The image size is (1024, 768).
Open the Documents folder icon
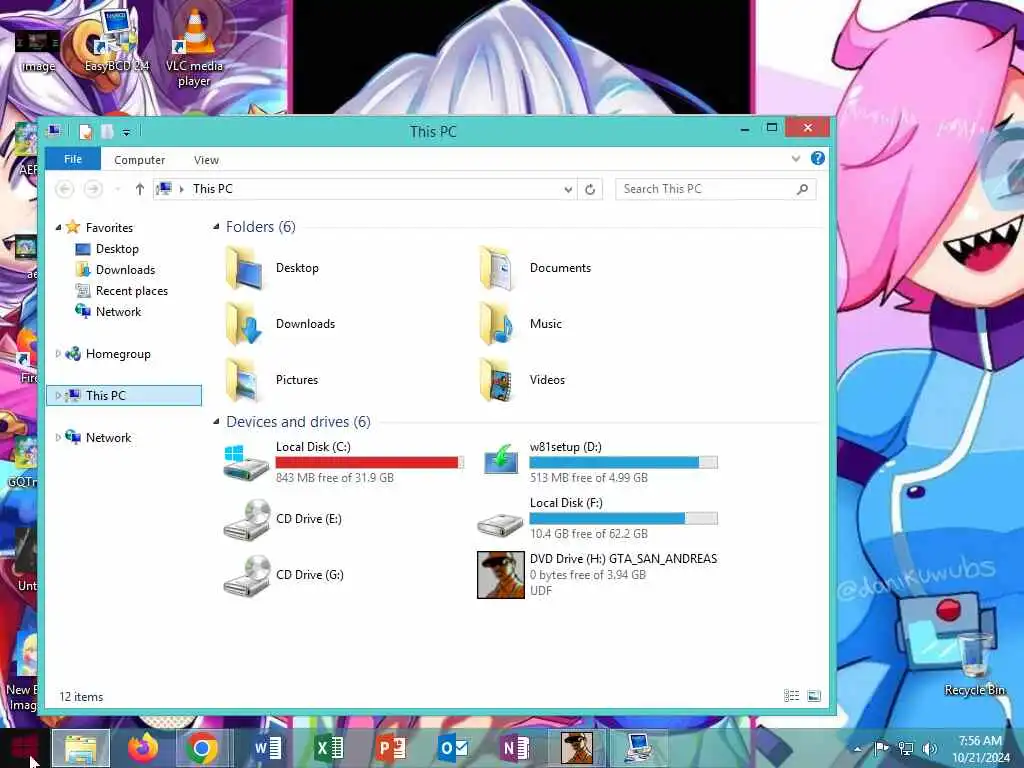click(x=498, y=268)
